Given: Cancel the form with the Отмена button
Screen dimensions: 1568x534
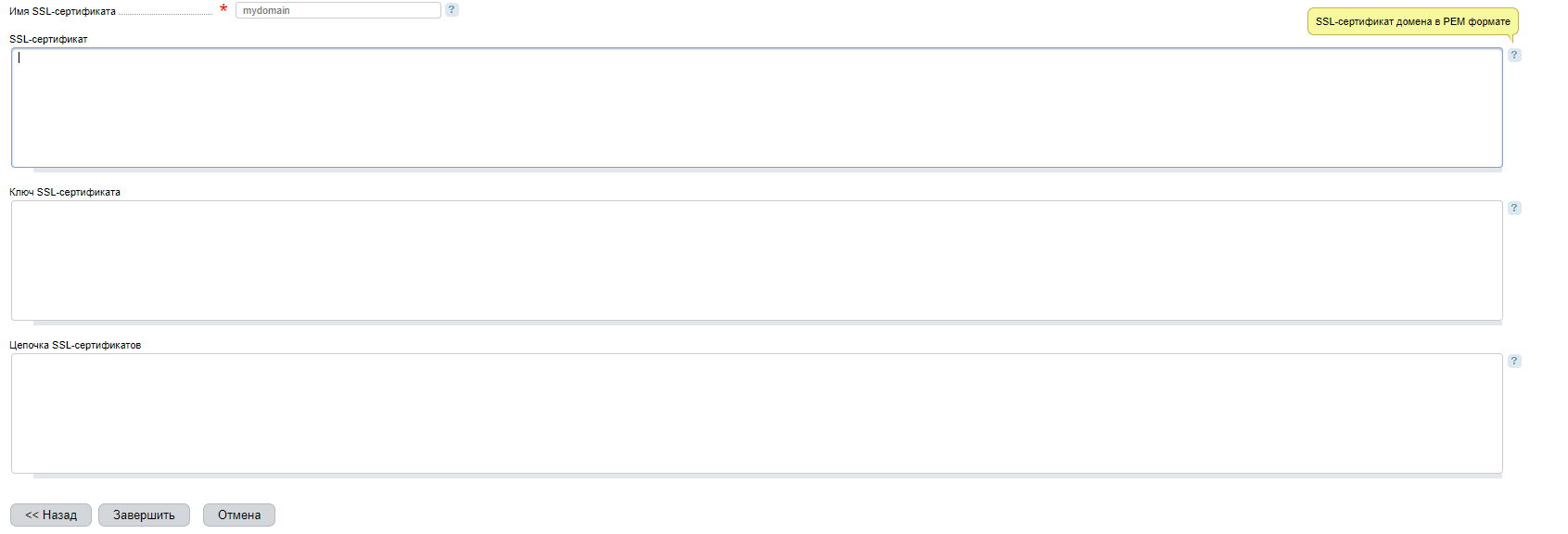Looking at the screenshot, I should pos(239,515).
